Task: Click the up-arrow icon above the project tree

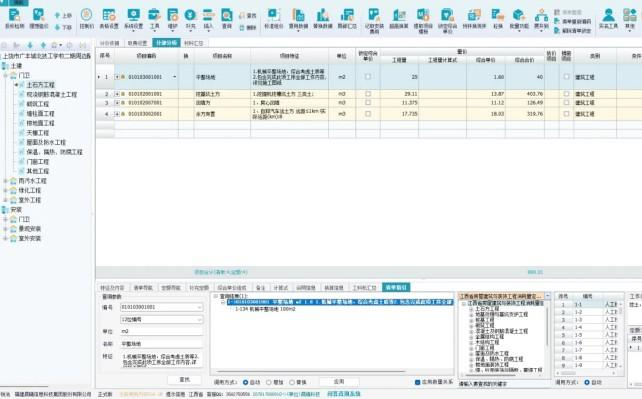Action: (43, 45)
